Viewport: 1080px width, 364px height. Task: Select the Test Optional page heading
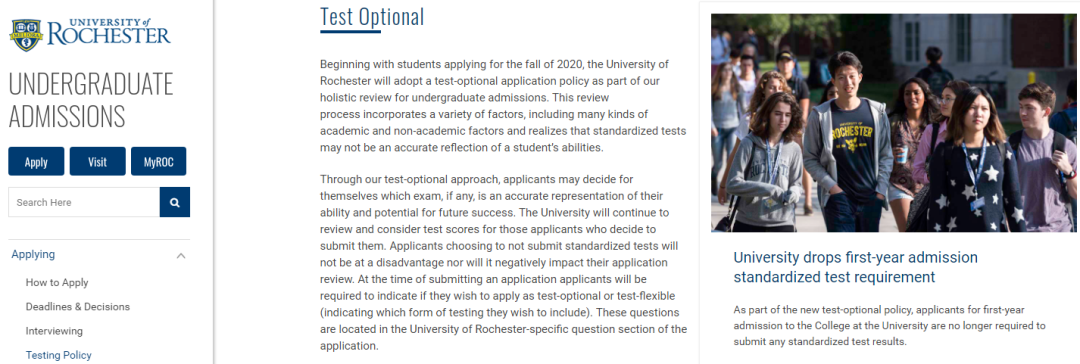pos(372,17)
